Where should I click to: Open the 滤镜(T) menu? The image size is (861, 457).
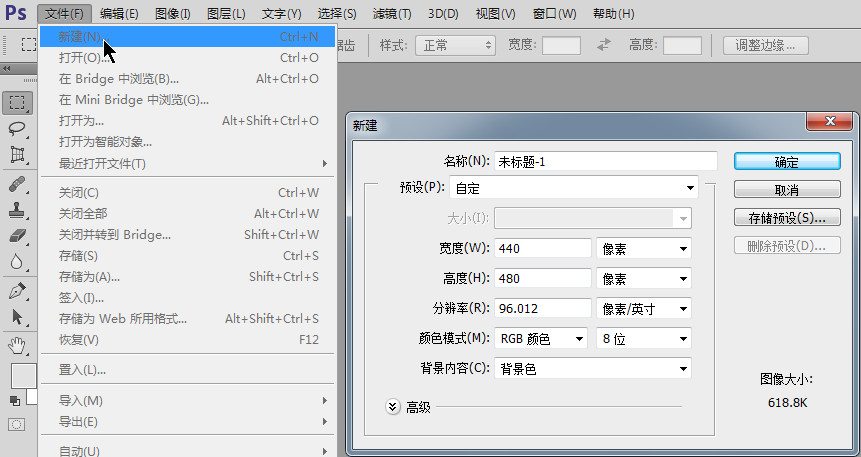point(392,14)
